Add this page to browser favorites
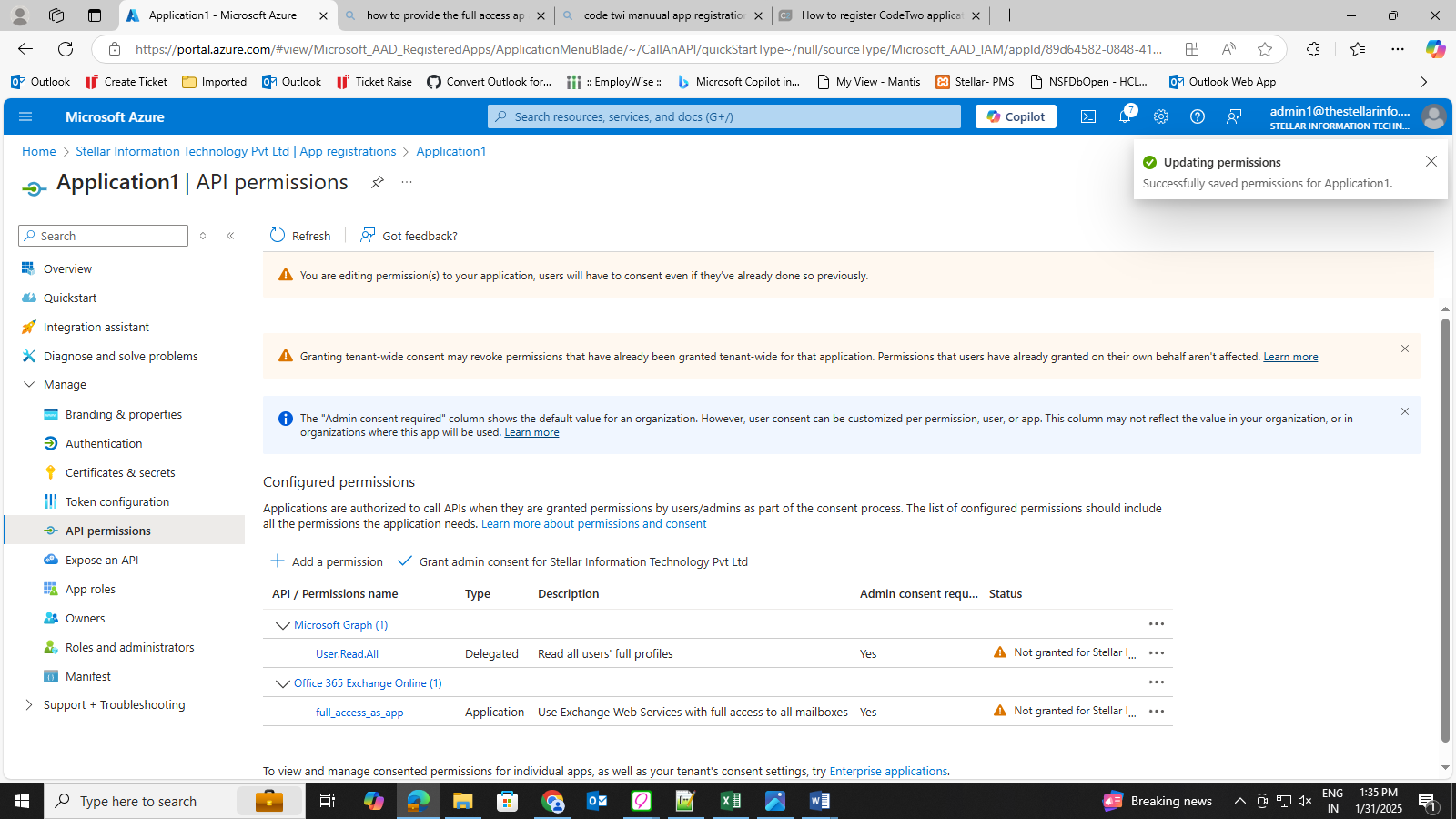The image size is (1456, 819). [1265, 49]
